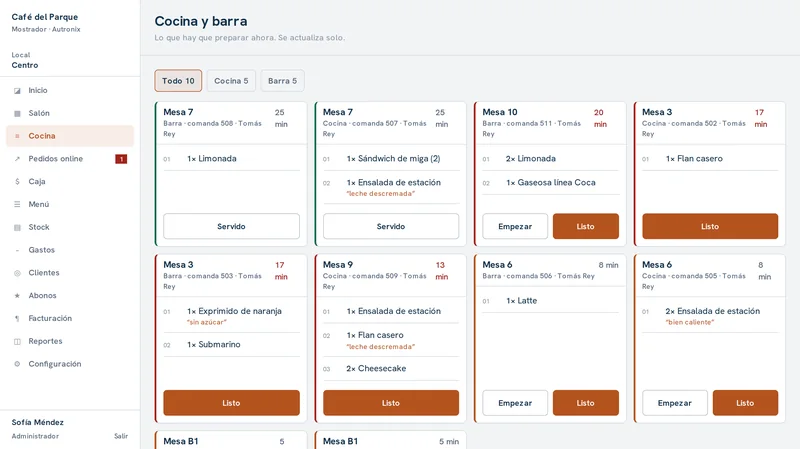Click "1× Sándwich de miga (2)" item
The image size is (800, 449).
click(x=393, y=159)
